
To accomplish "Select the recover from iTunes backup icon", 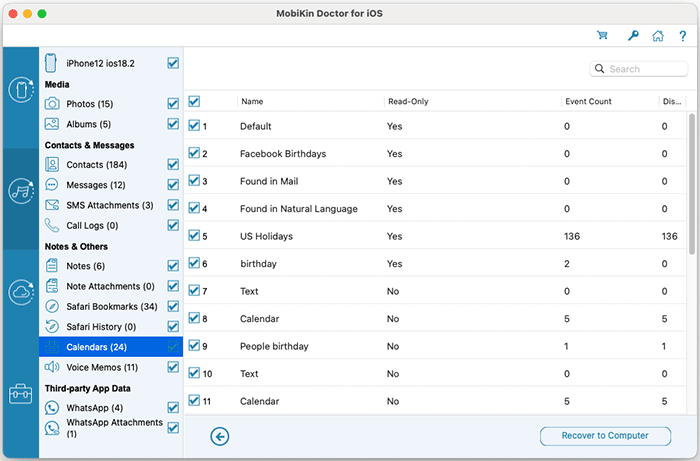I will point(21,191).
